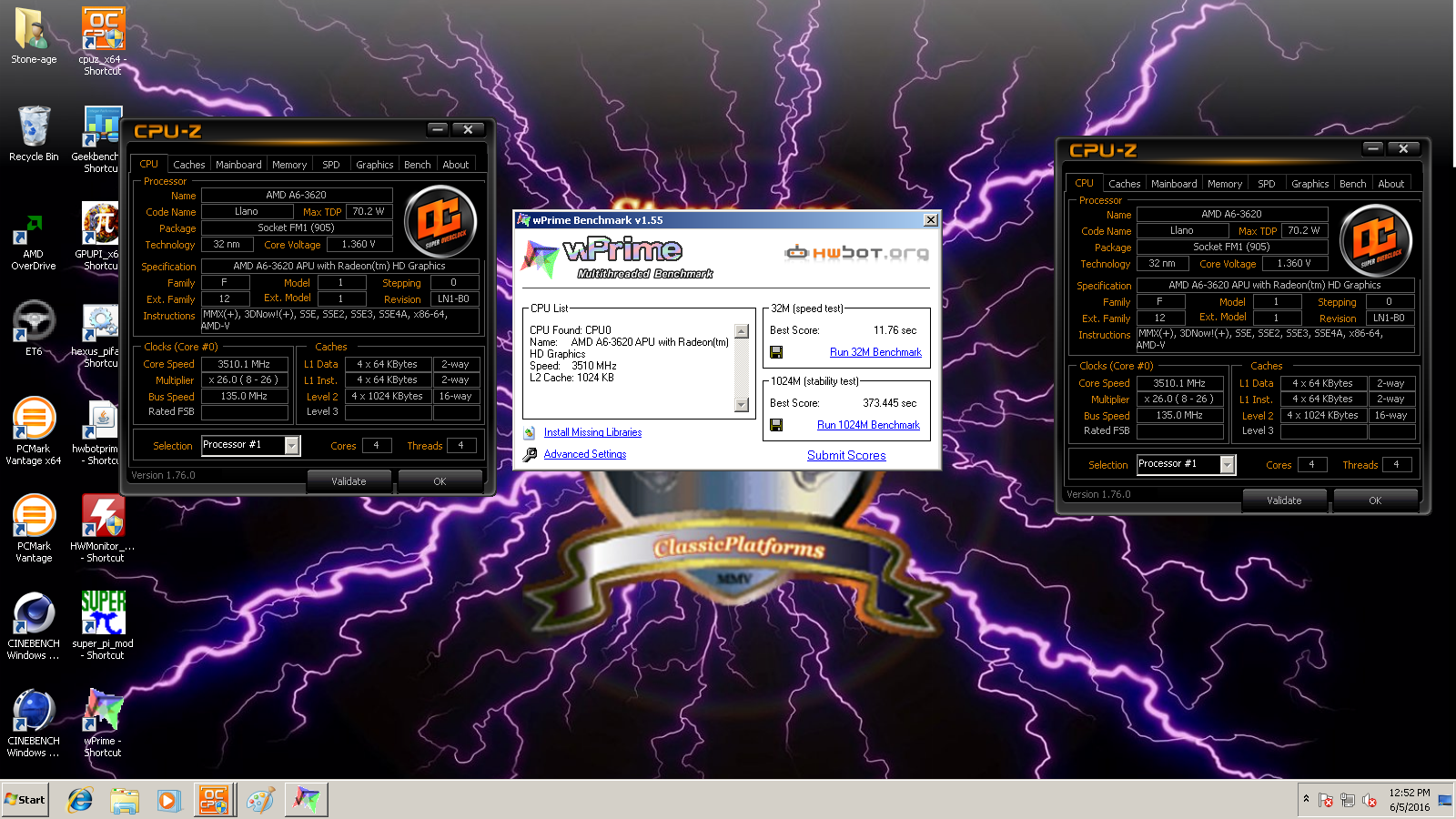Viewport: 1456px width, 819px height.
Task: Open the Stone-age folder icon
Action: [34, 36]
